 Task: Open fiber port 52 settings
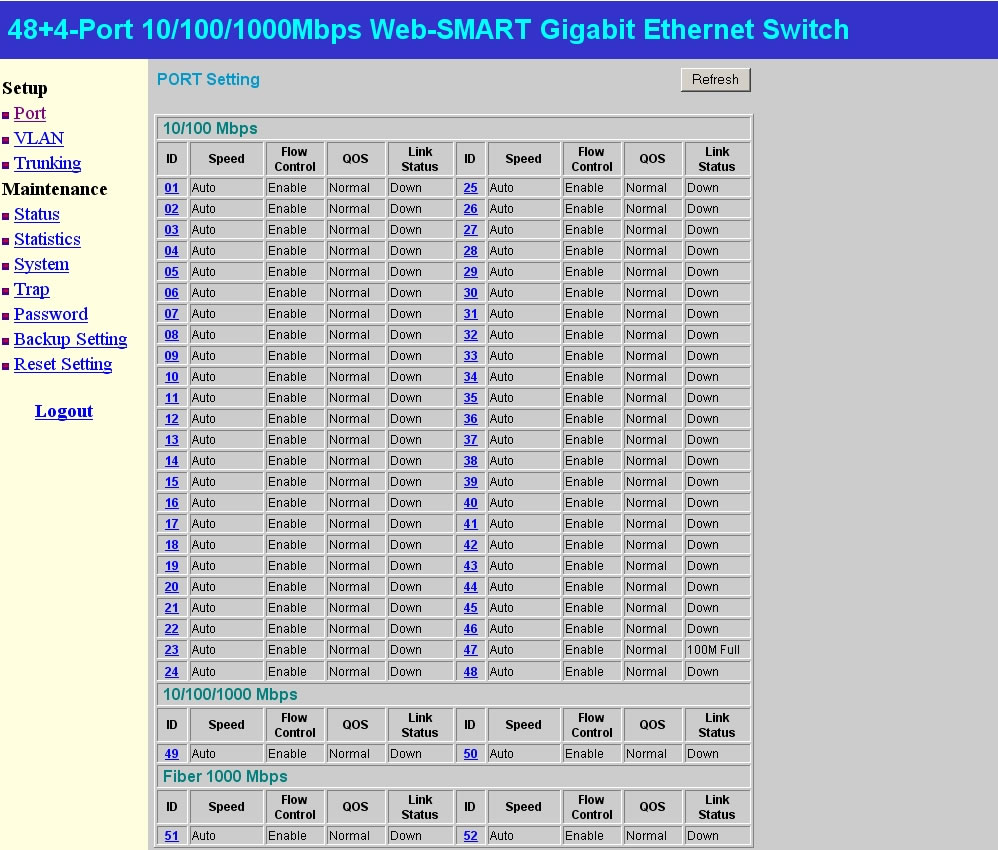pyautogui.click(x=470, y=836)
